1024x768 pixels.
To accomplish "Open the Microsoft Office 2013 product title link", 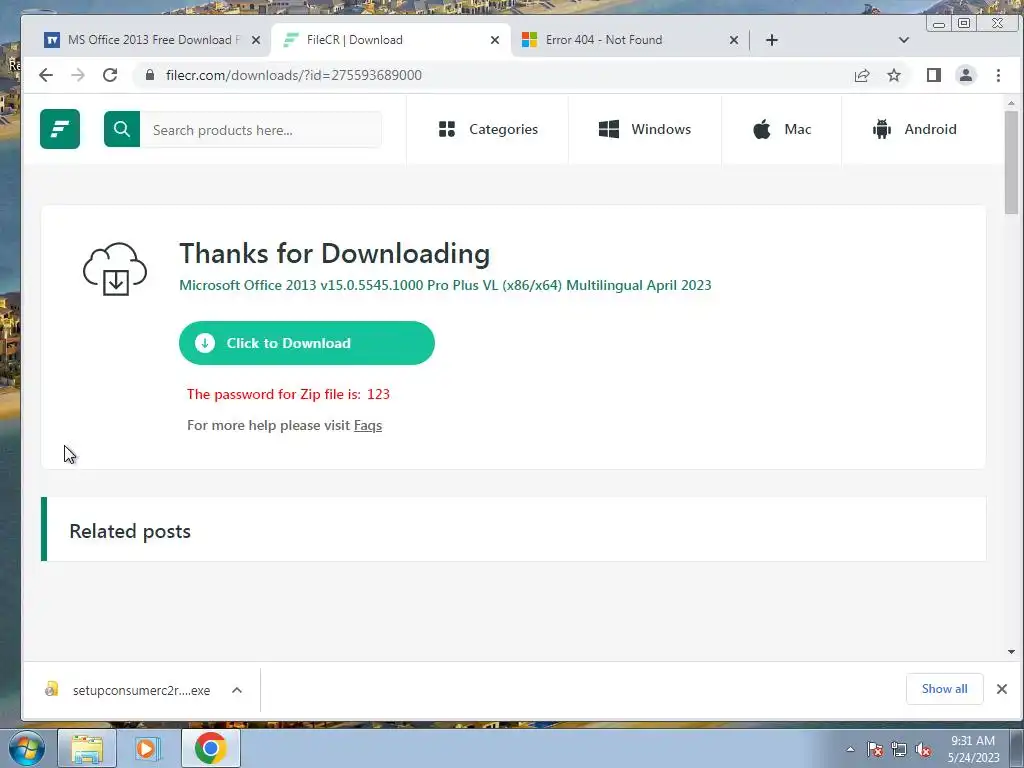I will (x=445, y=285).
